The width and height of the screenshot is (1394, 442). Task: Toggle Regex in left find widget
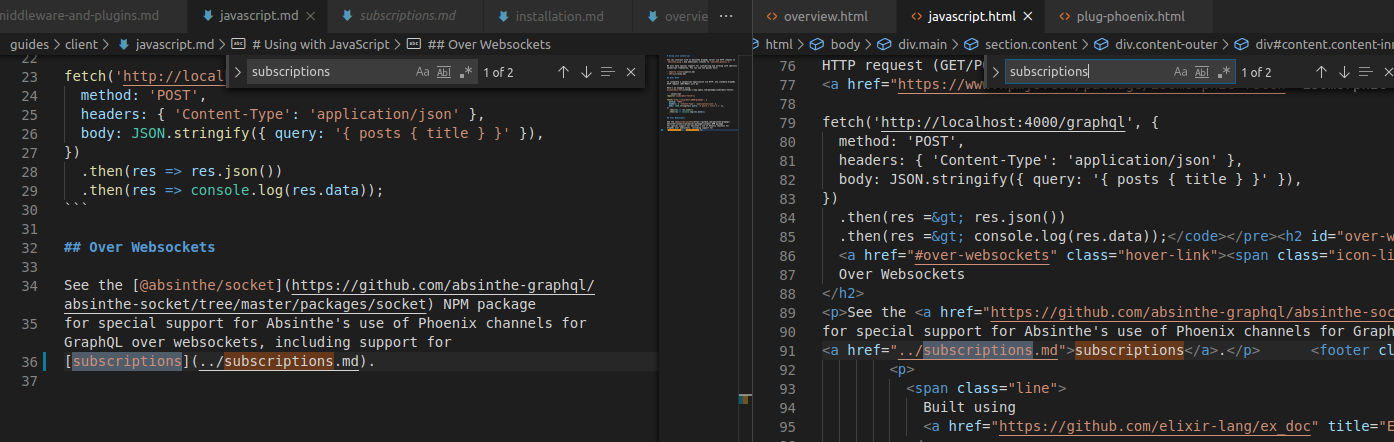click(465, 72)
